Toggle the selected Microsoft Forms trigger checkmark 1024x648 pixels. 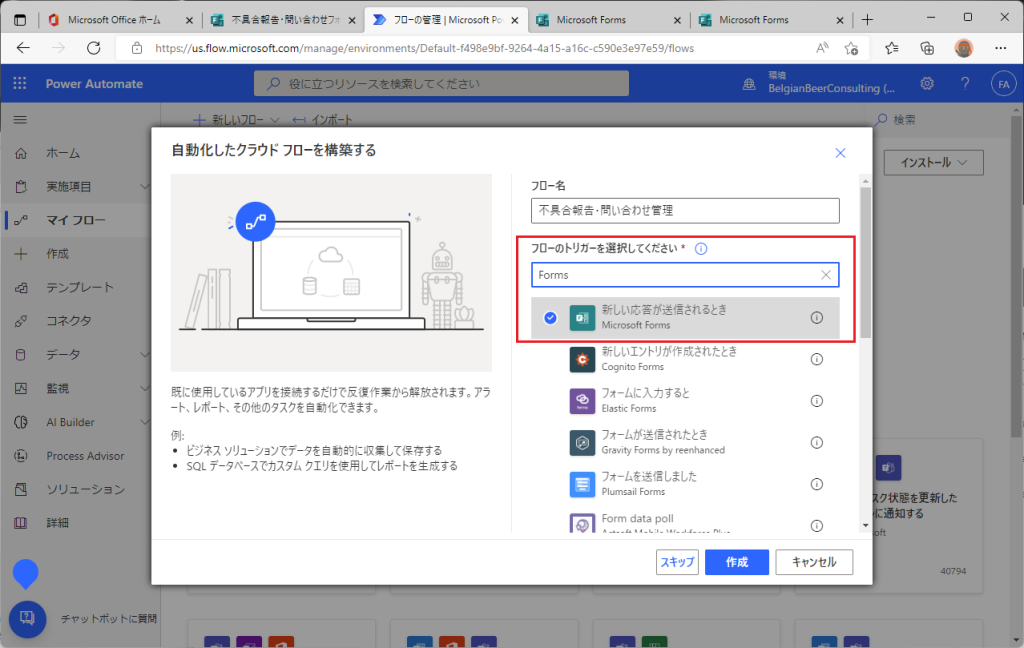551,318
